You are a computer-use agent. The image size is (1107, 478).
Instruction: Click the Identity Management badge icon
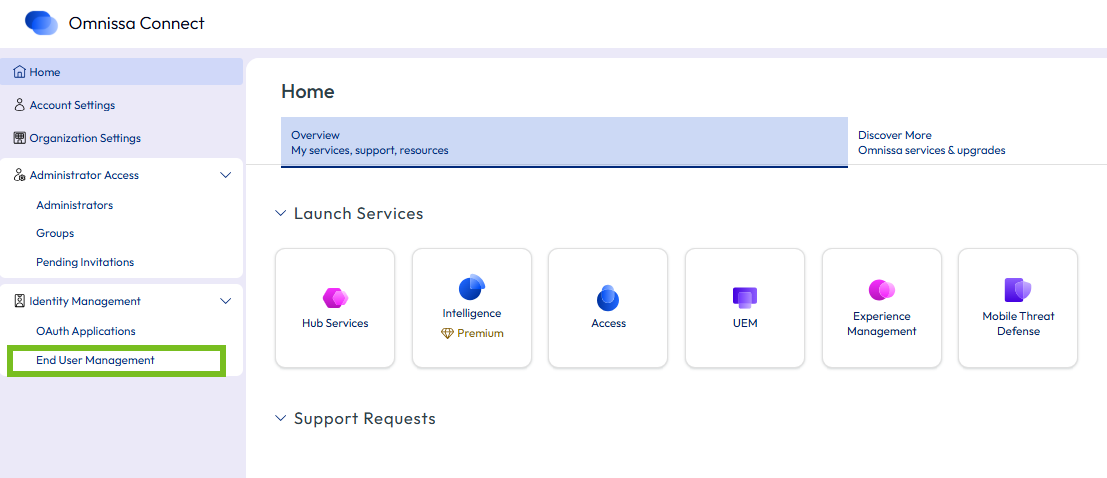(x=20, y=301)
